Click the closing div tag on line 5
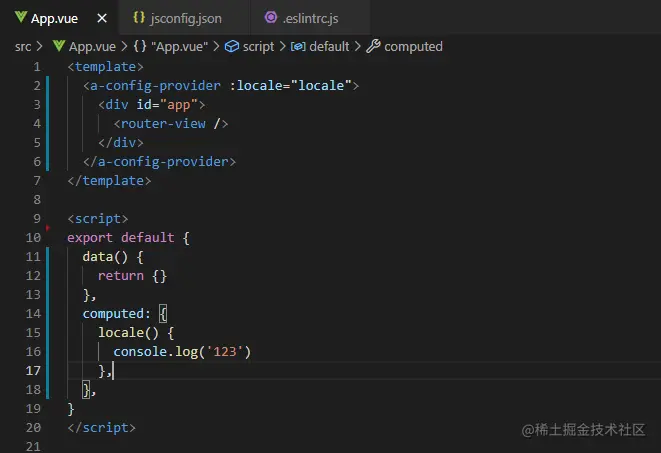This screenshot has height=453, width=661. [121, 142]
